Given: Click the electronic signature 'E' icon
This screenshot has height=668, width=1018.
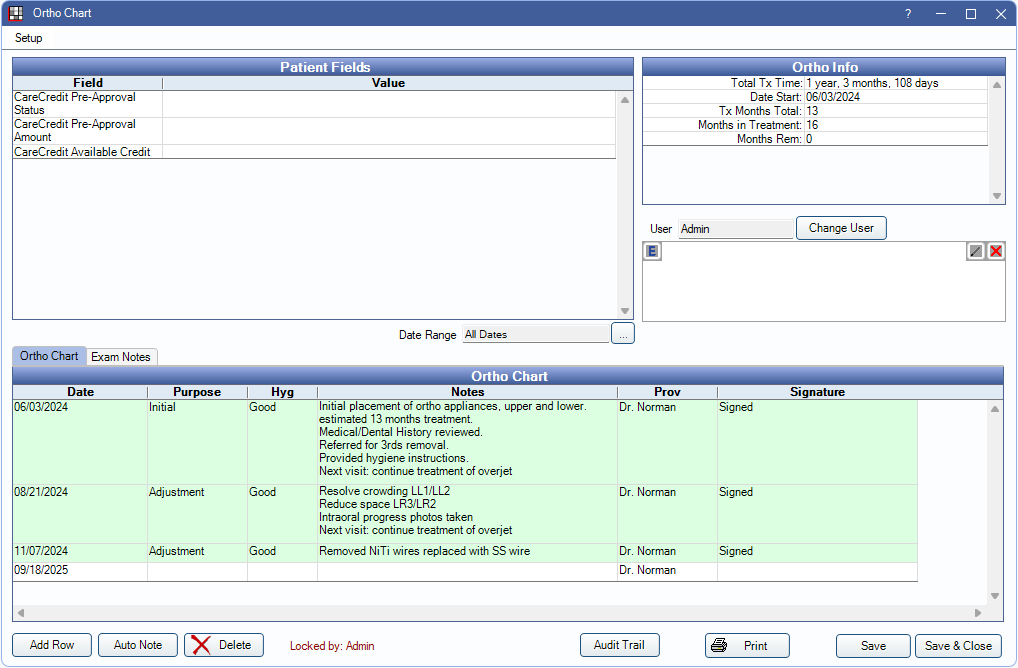Looking at the screenshot, I should 652,252.
